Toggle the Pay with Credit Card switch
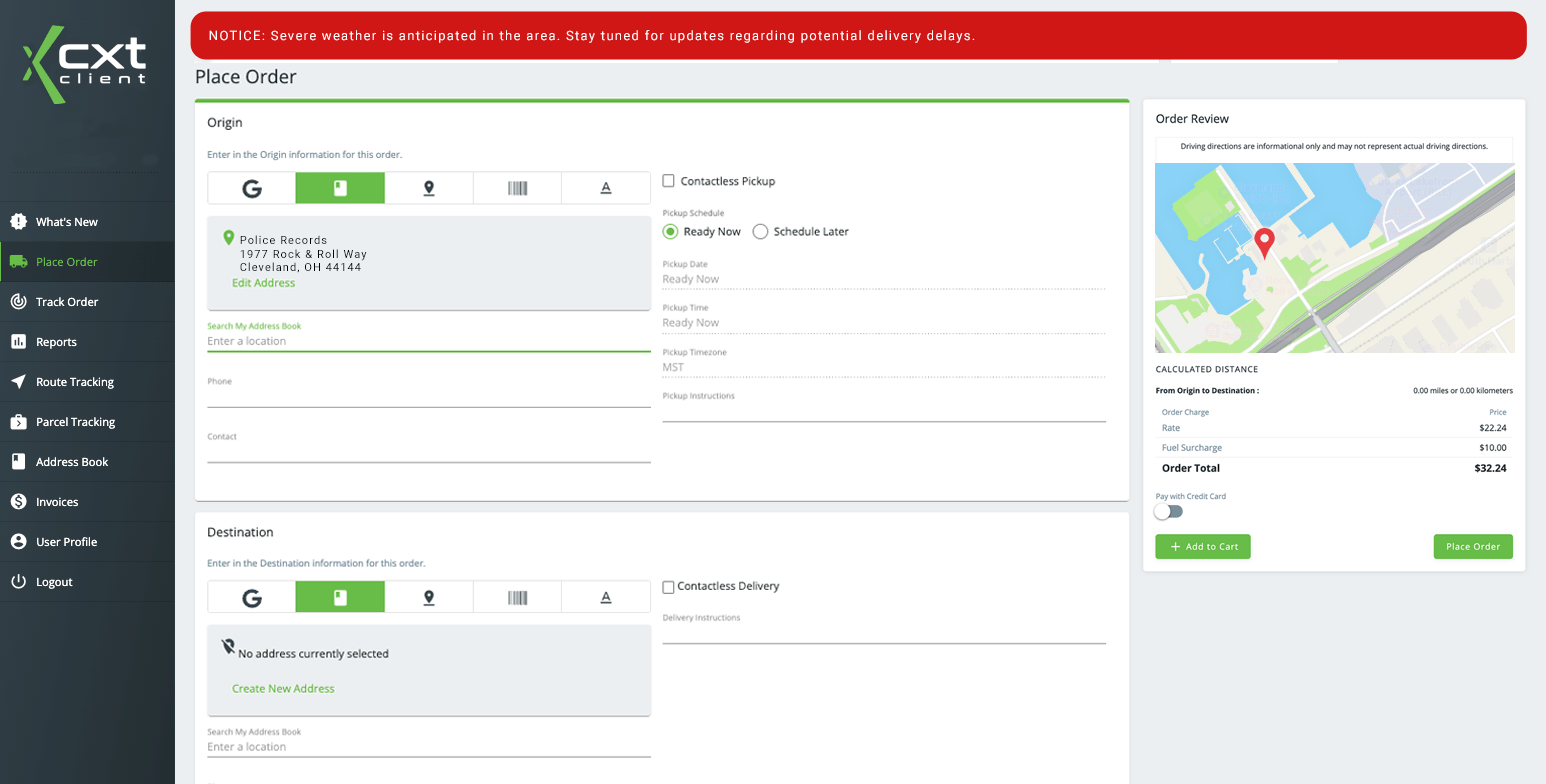Viewport: 1546px width, 784px height. point(1168,511)
